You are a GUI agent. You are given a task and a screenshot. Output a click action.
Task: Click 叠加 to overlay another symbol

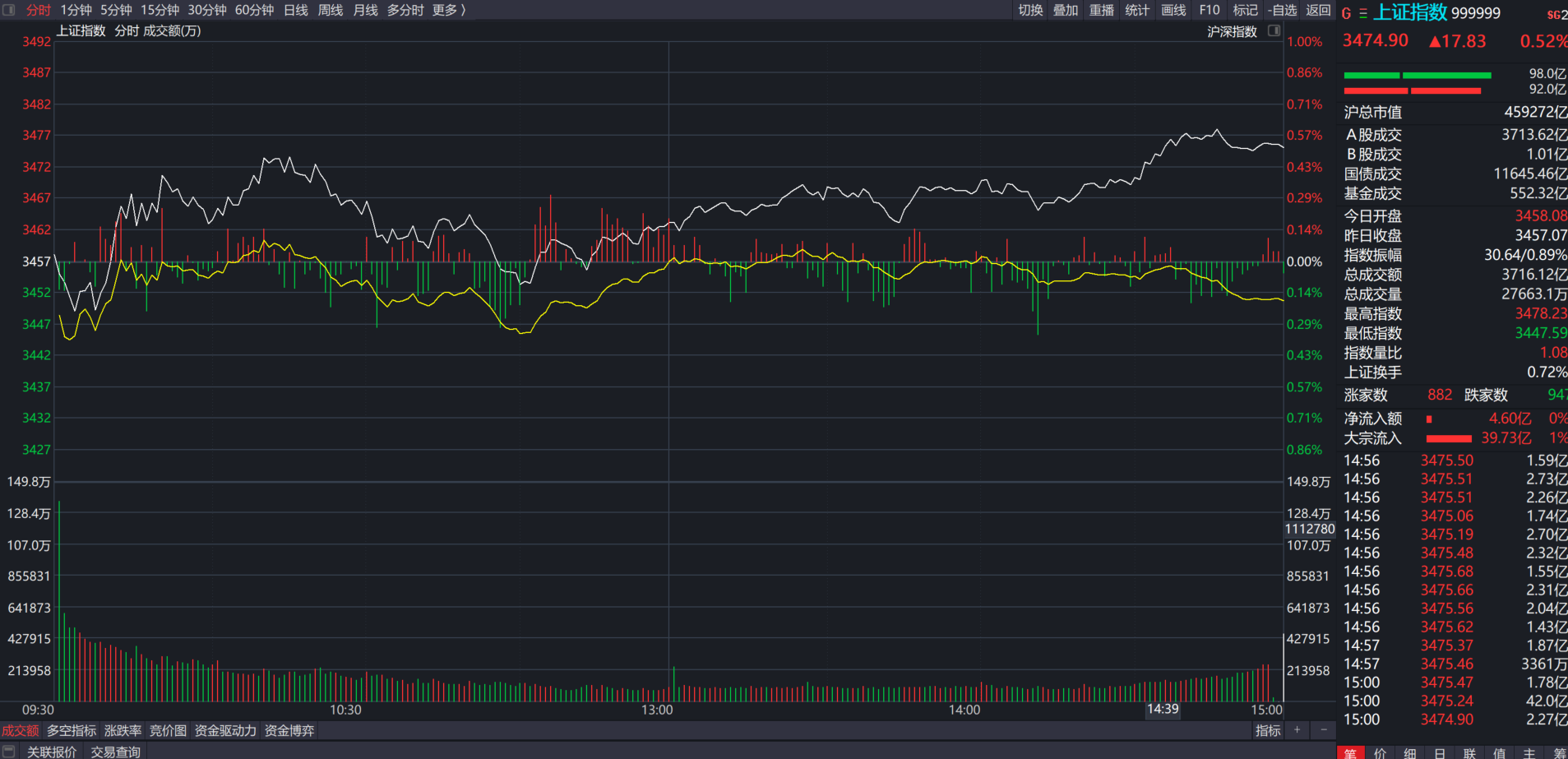pyautogui.click(x=1066, y=10)
